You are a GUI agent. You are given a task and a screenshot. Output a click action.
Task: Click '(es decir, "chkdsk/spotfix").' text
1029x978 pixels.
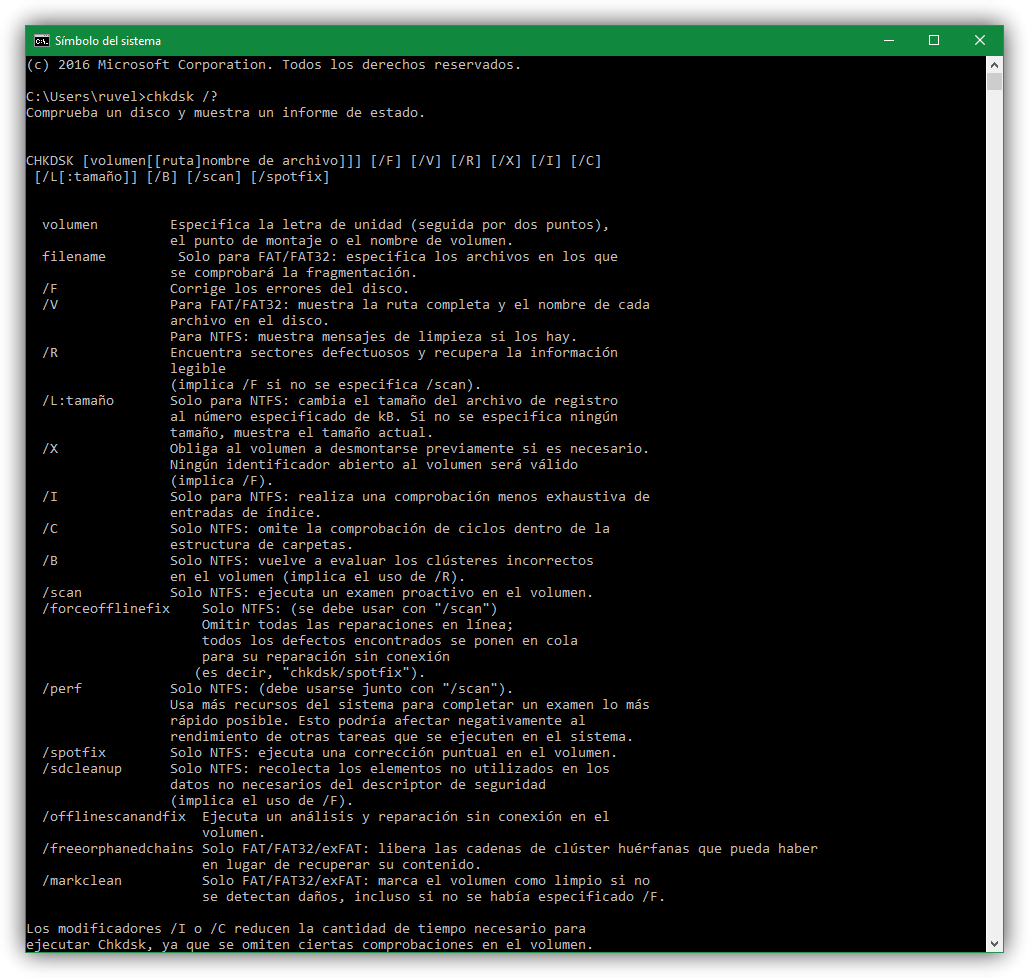pyautogui.click(x=310, y=673)
